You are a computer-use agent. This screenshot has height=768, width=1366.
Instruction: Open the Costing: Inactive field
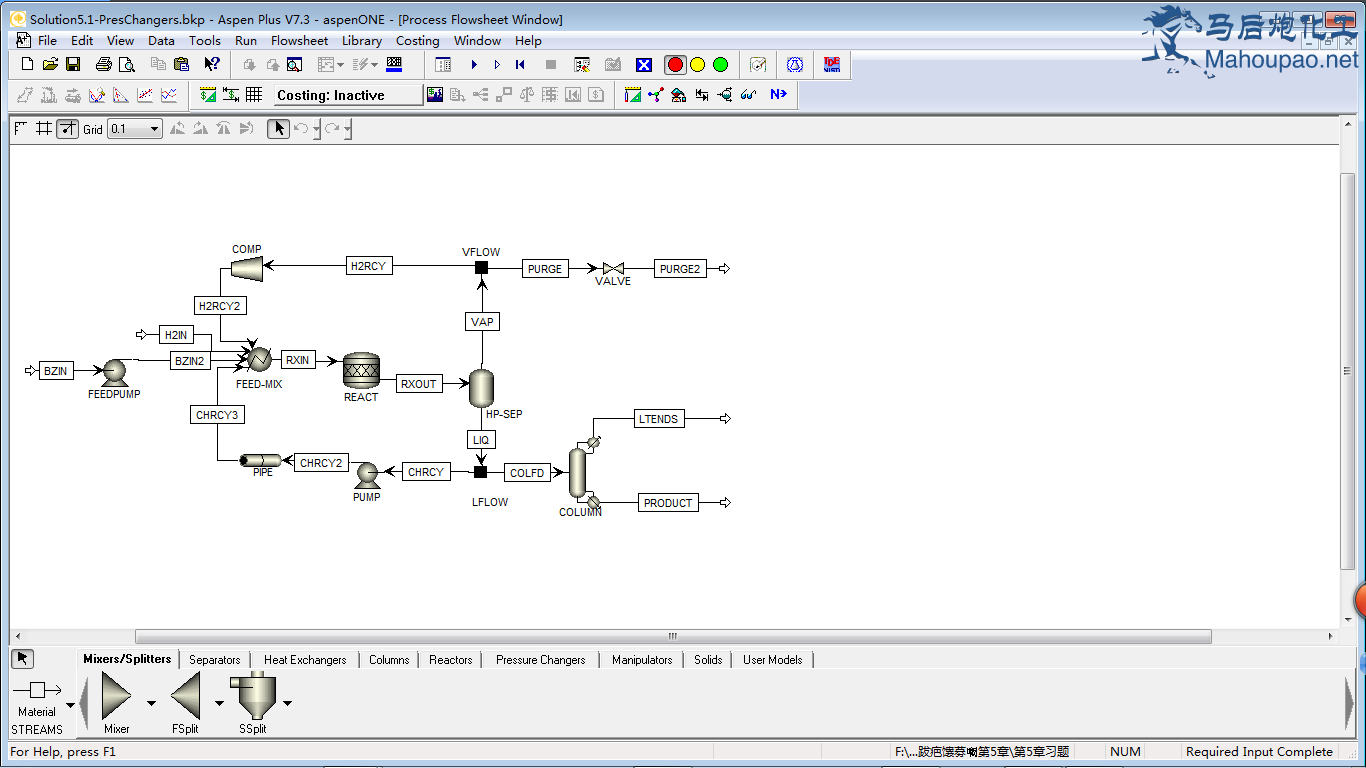(x=348, y=95)
